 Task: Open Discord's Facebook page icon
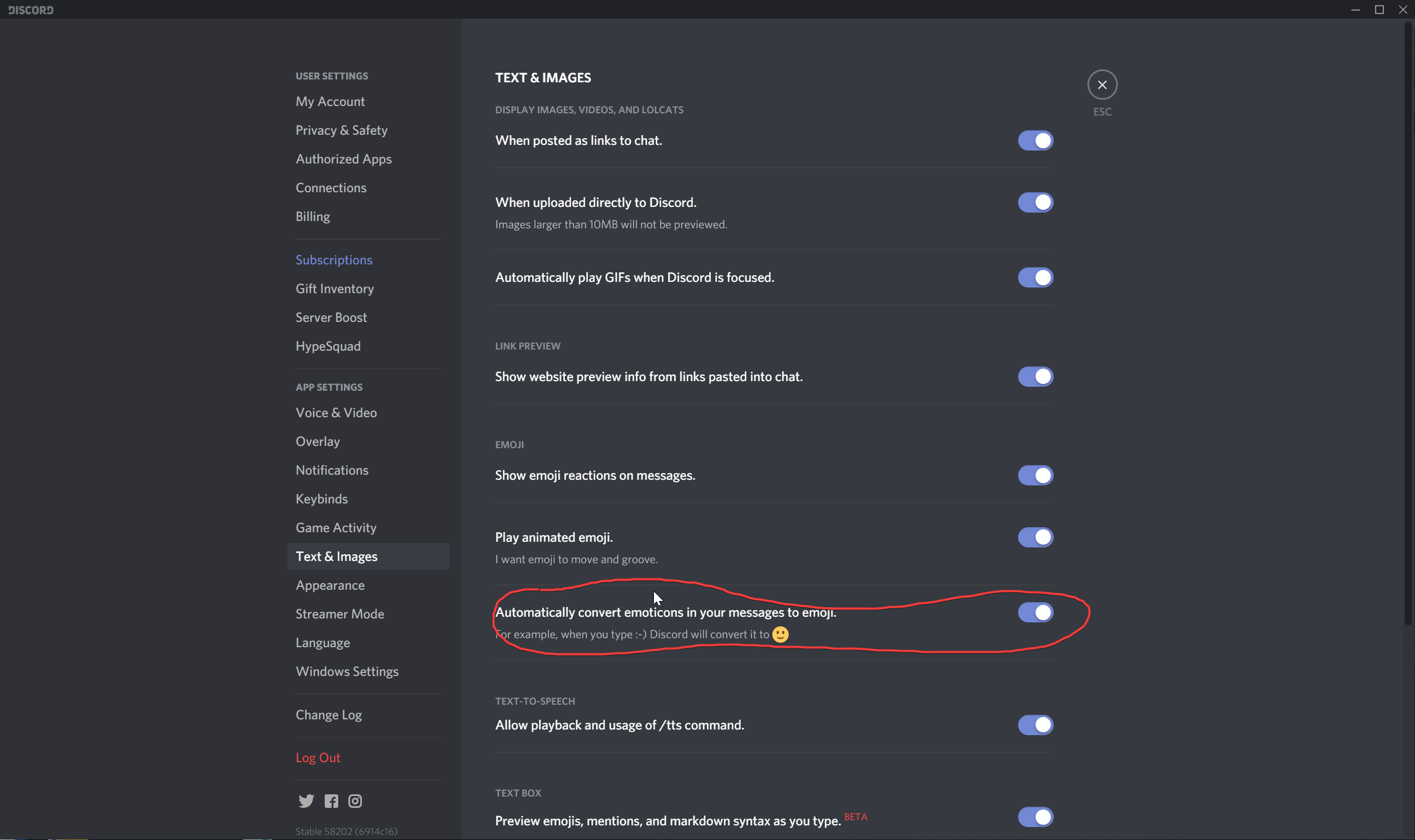(x=331, y=801)
